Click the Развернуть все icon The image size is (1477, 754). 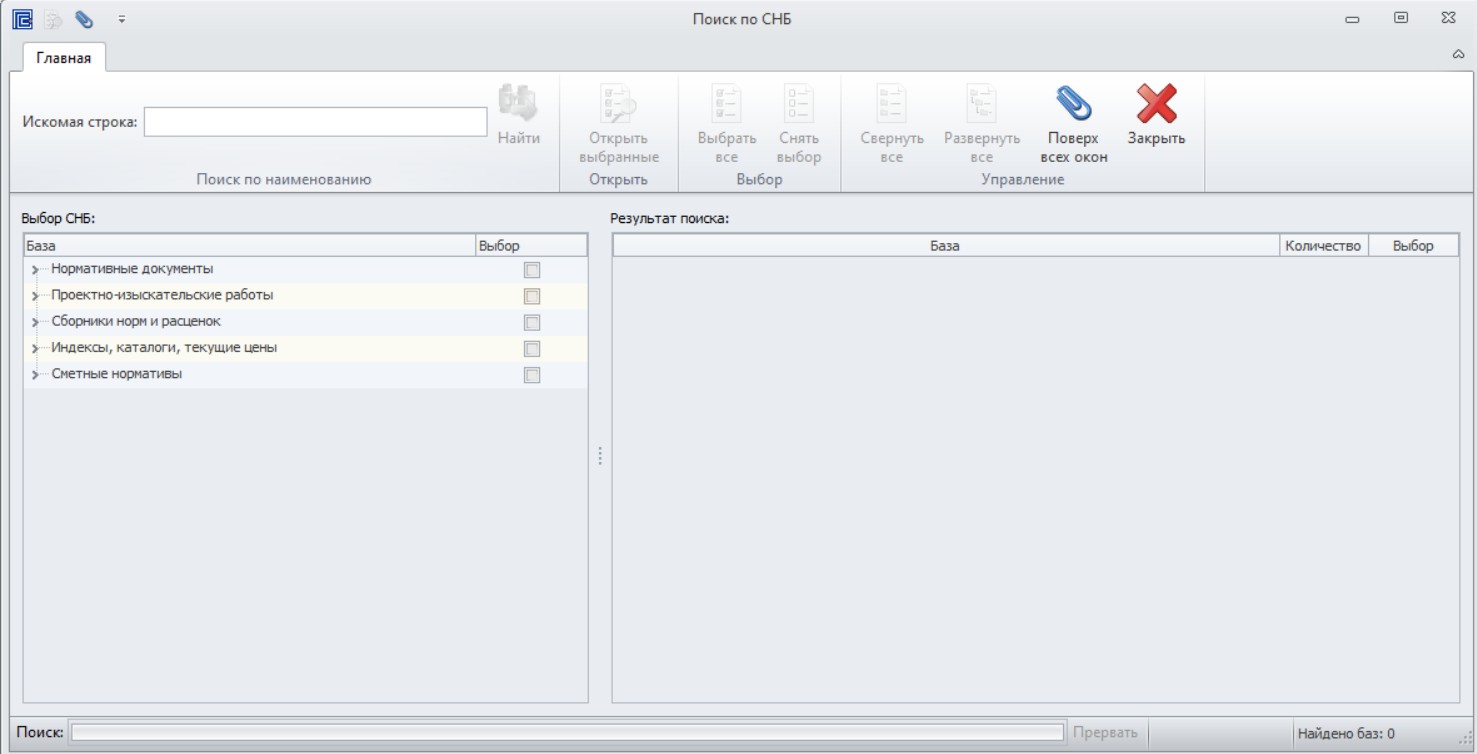(x=981, y=104)
